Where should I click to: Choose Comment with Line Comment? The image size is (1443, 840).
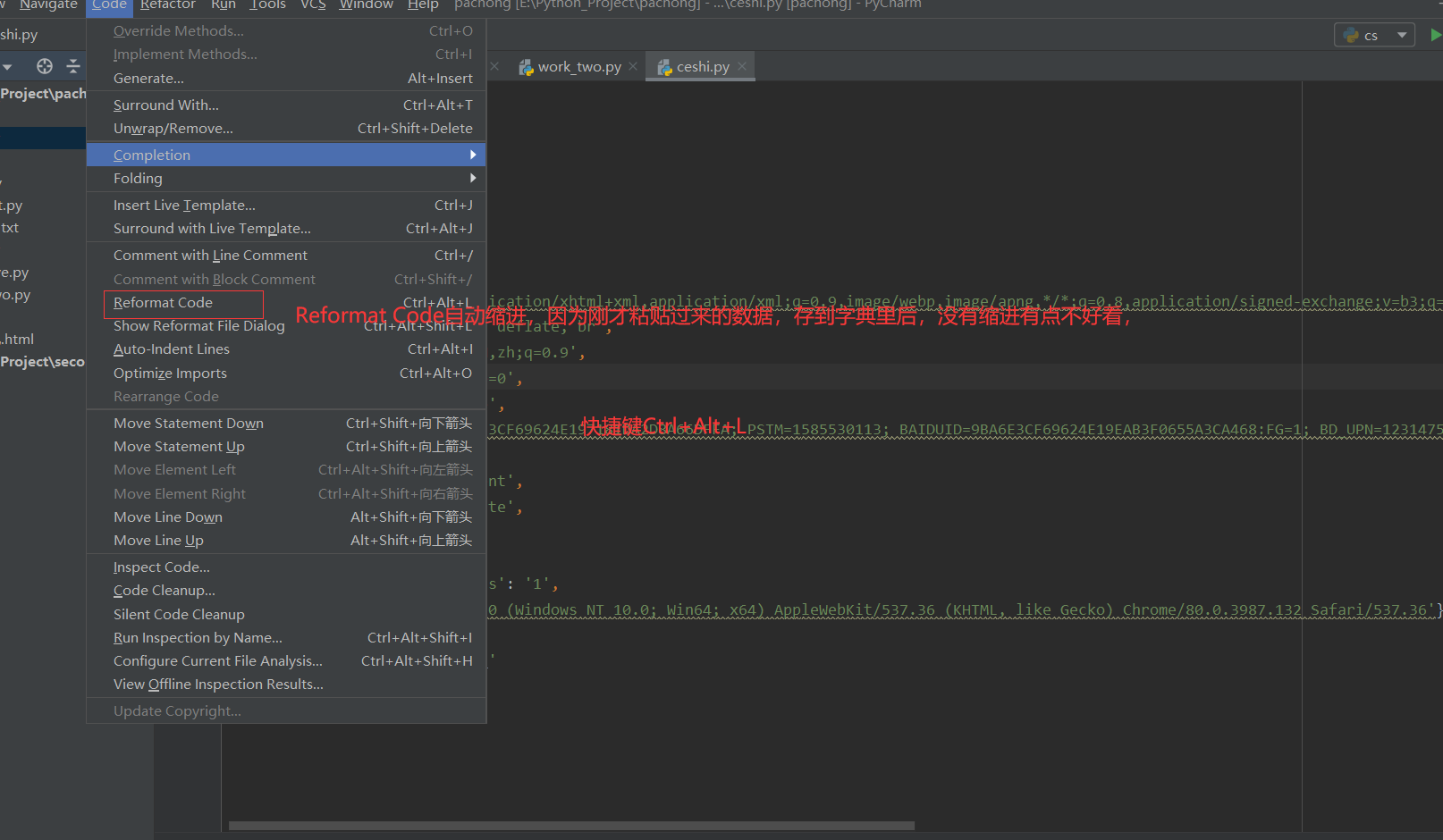[x=286, y=256]
